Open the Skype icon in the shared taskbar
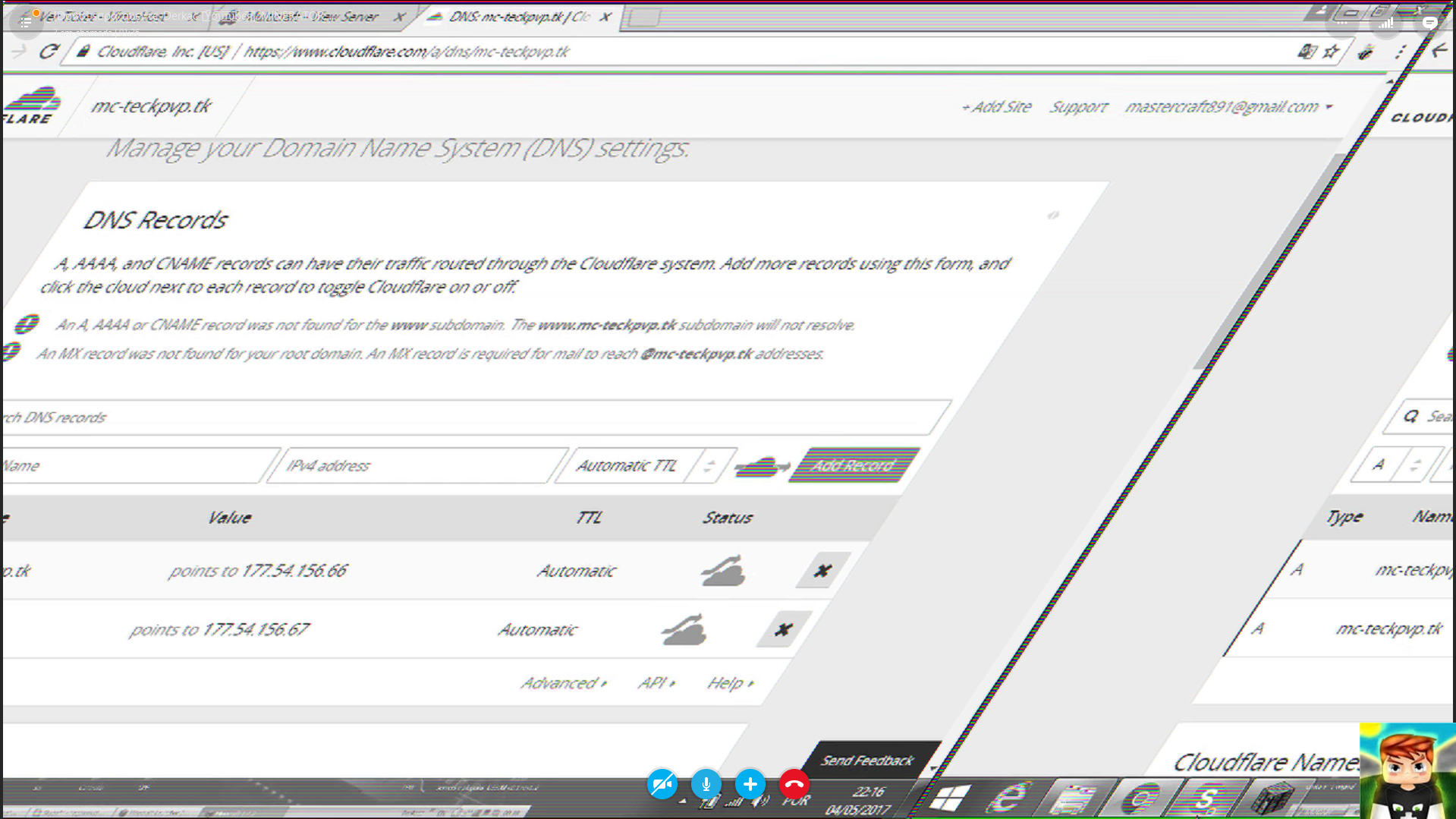The height and width of the screenshot is (819, 1456). (1206, 799)
